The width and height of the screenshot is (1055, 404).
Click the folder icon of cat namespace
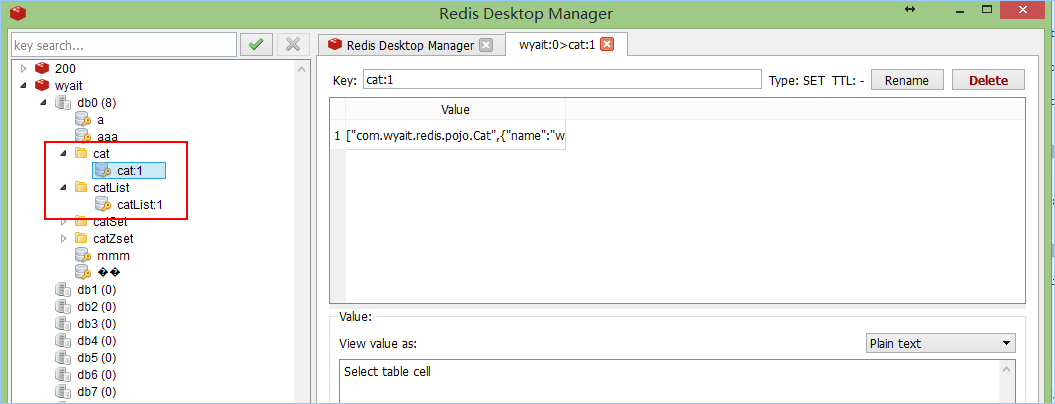click(81, 154)
